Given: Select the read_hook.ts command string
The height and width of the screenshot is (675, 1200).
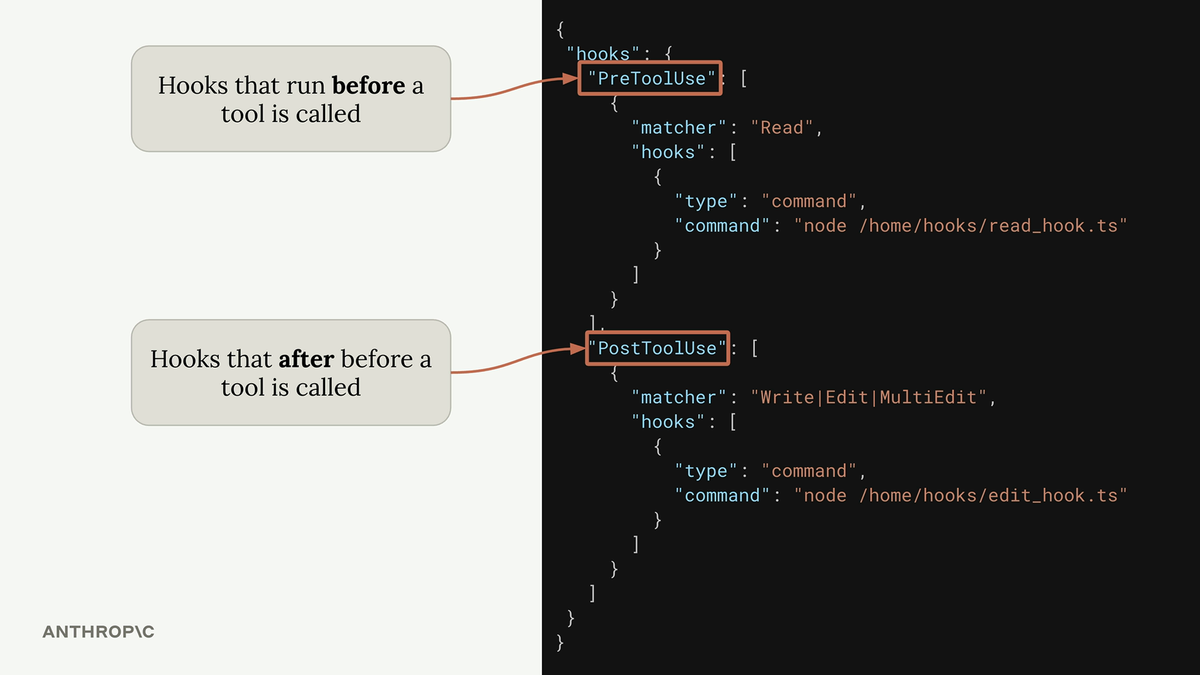Looking at the screenshot, I should 960,226.
